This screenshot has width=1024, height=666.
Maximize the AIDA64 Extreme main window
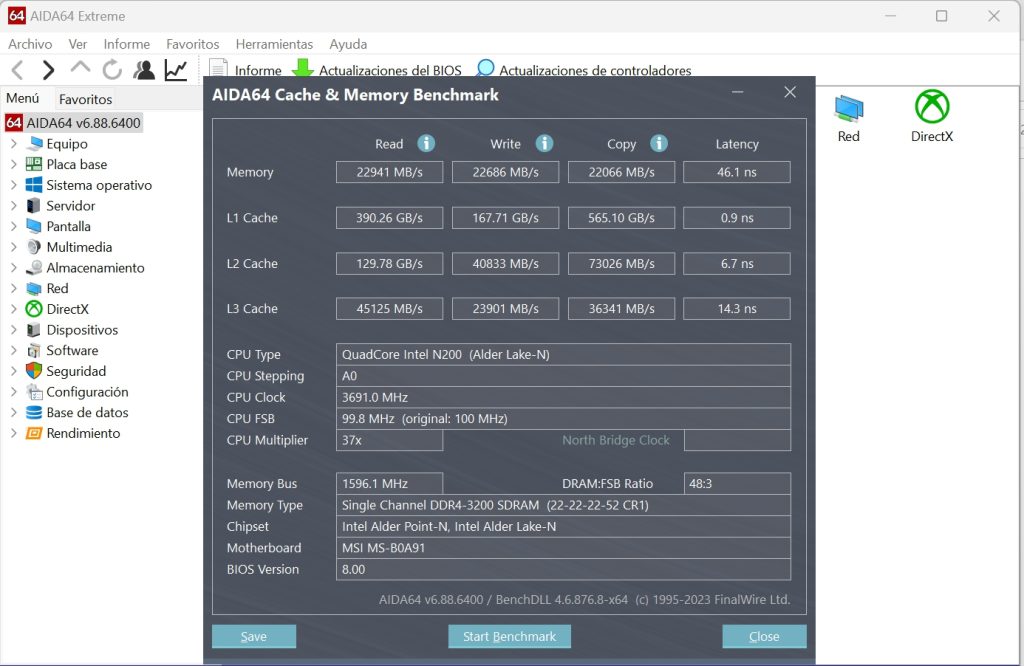[942, 16]
